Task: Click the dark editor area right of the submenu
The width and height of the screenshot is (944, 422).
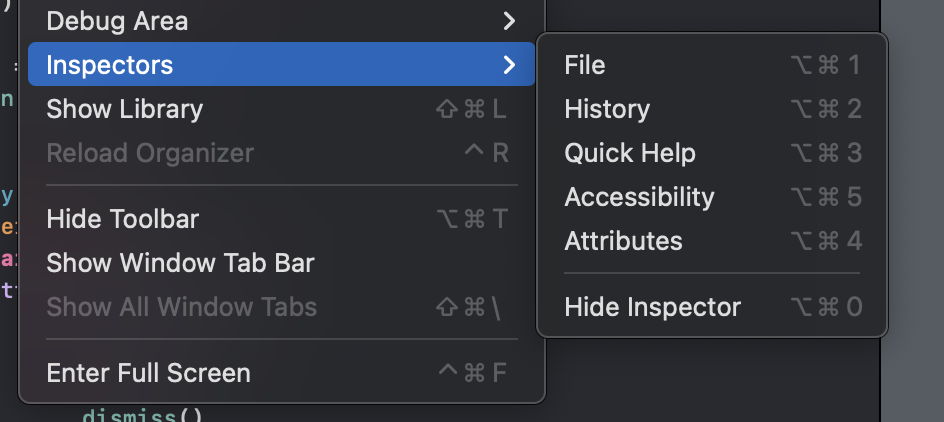Action: [912, 200]
